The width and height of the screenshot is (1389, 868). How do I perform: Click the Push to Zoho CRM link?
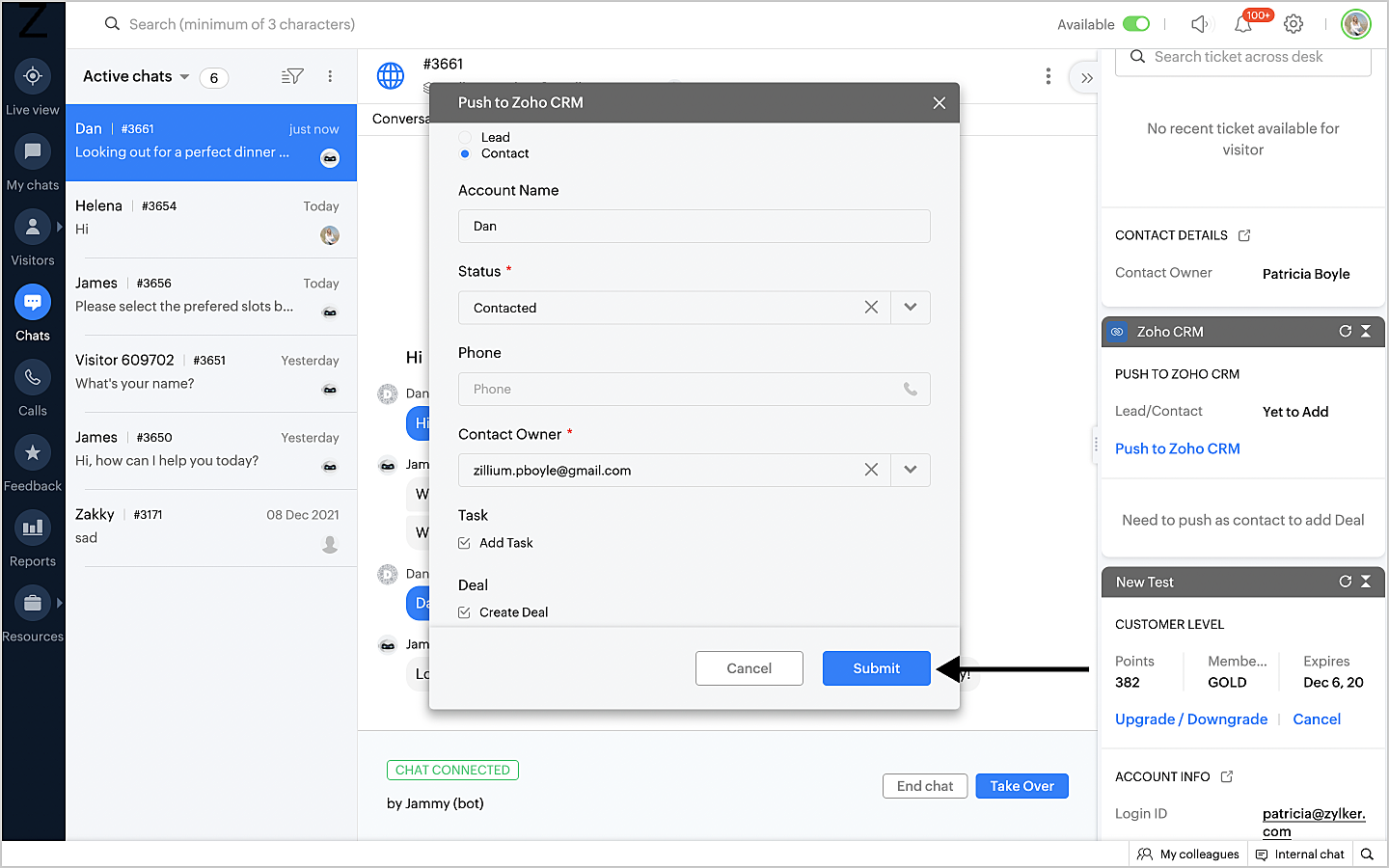click(x=1178, y=448)
